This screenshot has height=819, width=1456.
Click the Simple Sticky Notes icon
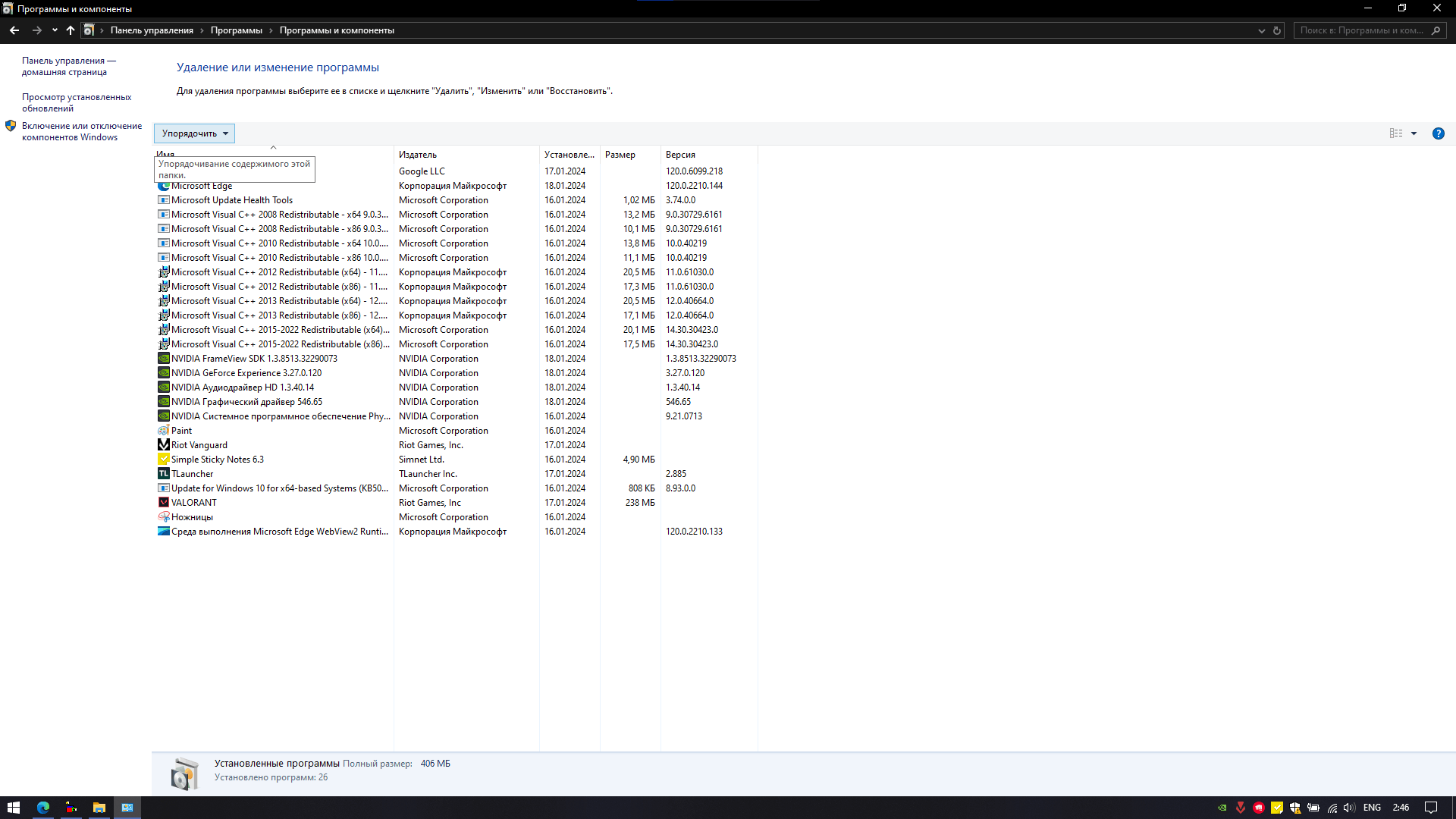(163, 460)
